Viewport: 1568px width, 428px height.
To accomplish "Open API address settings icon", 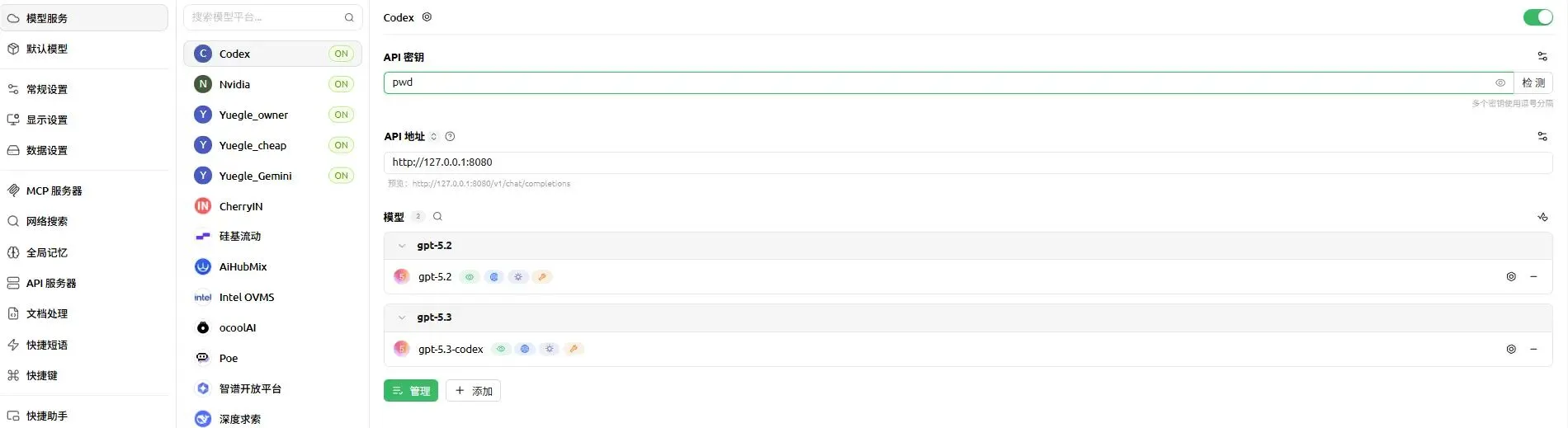I will tap(1542, 137).
